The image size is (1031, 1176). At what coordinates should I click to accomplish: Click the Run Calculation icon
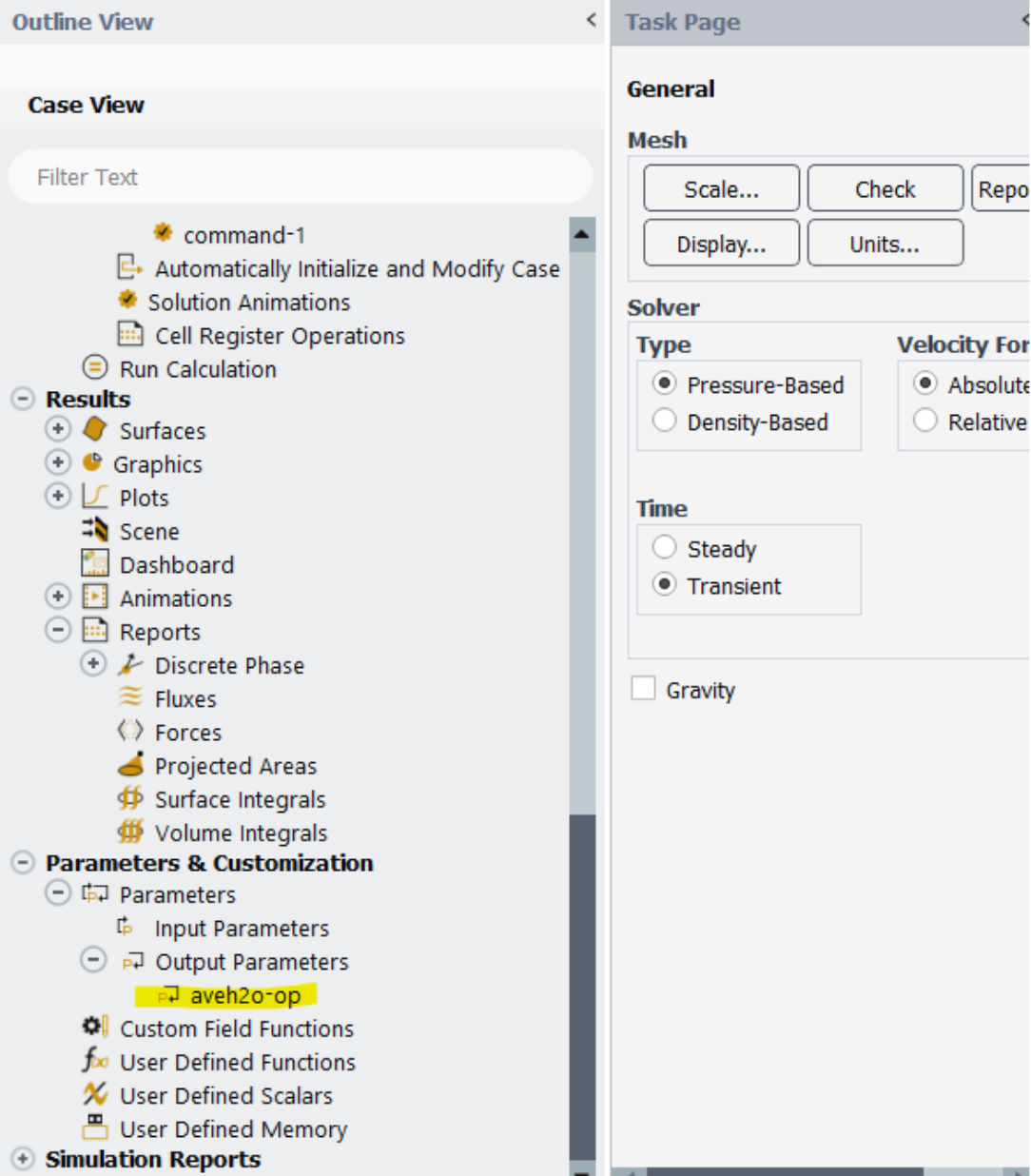pyautogui.click(x=95, y=367)
